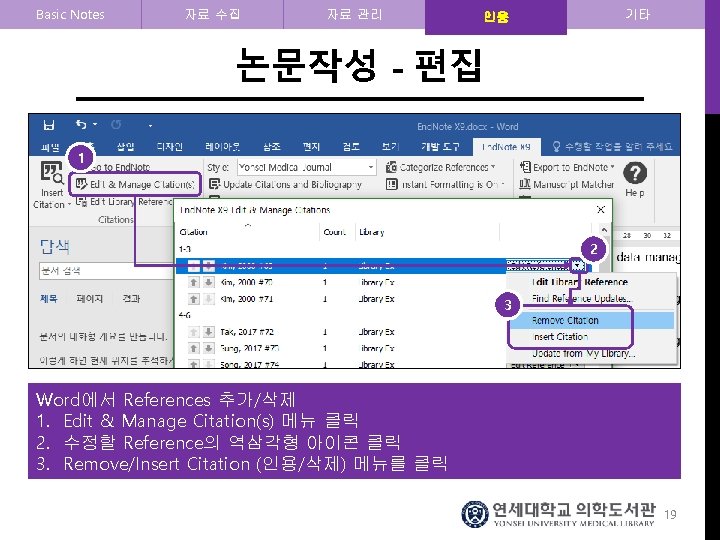Click move down arrow for Tak, 2017 #72

(x=208, y=332)
